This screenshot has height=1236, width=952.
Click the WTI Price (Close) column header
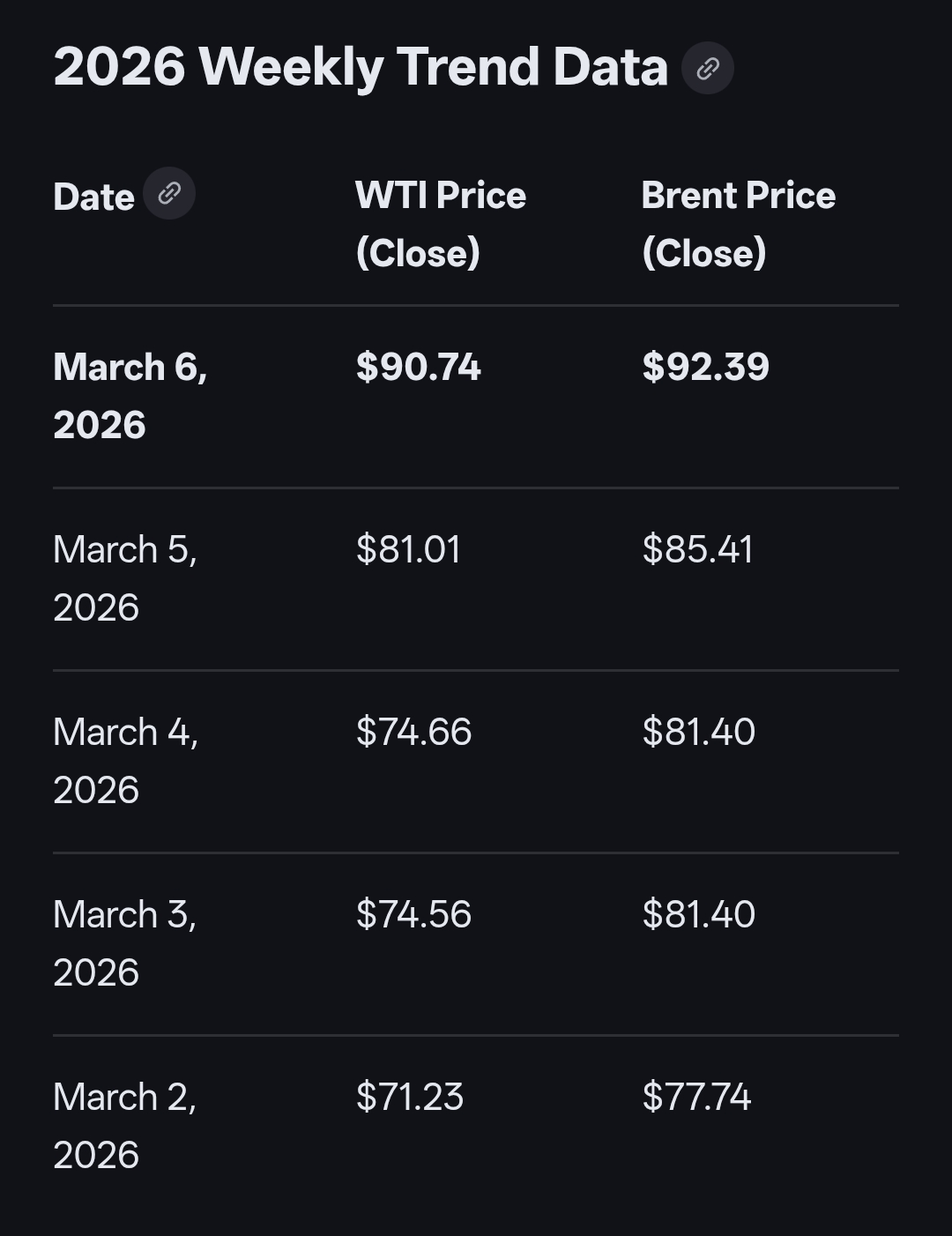coord(441,224)
